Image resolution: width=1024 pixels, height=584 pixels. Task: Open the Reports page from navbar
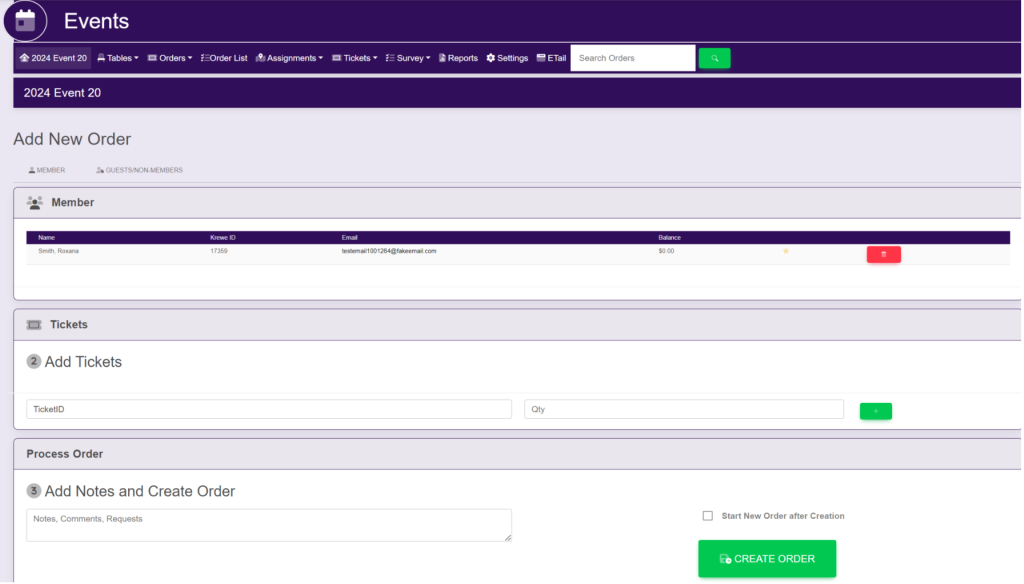click(x=457, y=58)
